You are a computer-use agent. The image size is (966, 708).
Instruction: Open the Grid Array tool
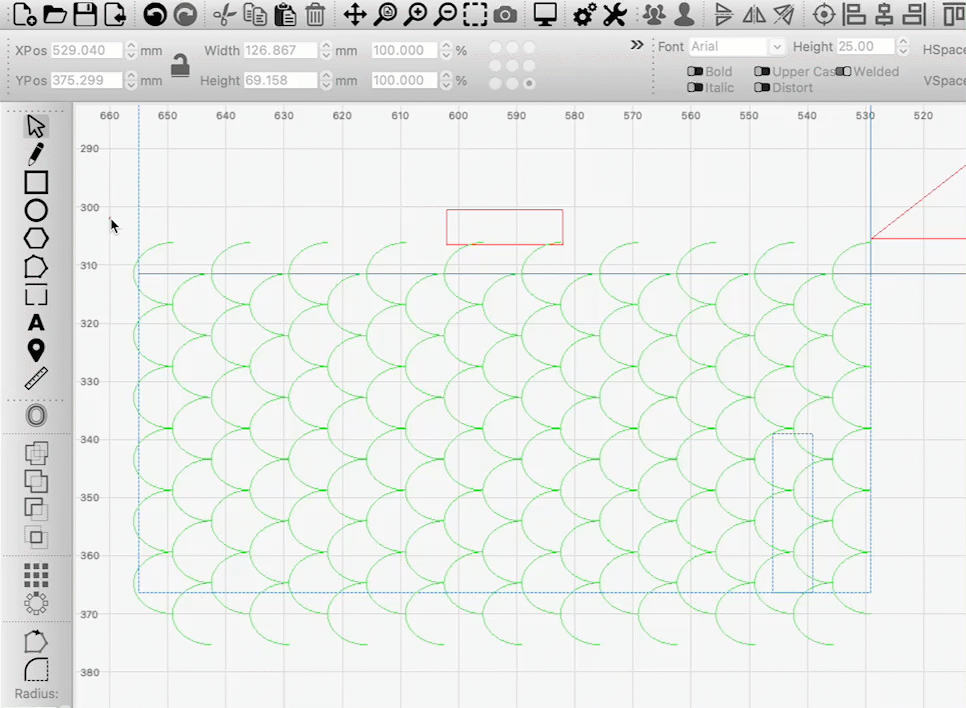(36, 575)
